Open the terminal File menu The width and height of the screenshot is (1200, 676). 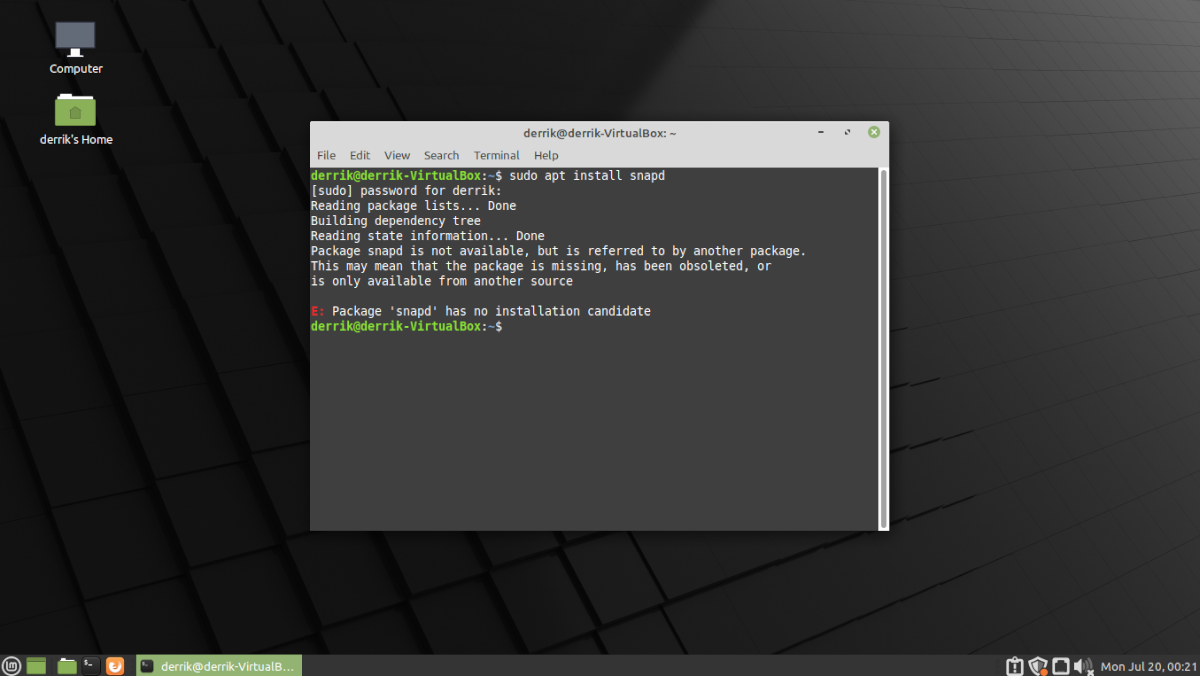pyautogui.click(x=326, y=155)
